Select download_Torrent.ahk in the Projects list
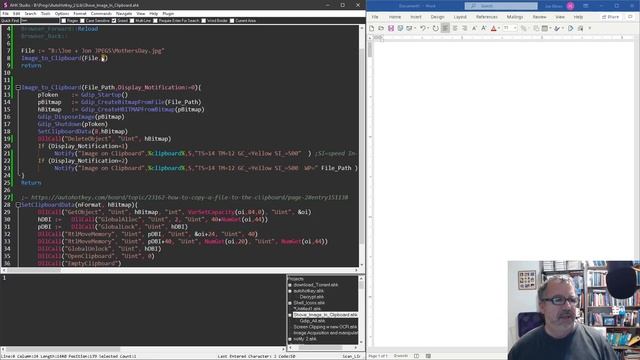 tap(316, 285)
